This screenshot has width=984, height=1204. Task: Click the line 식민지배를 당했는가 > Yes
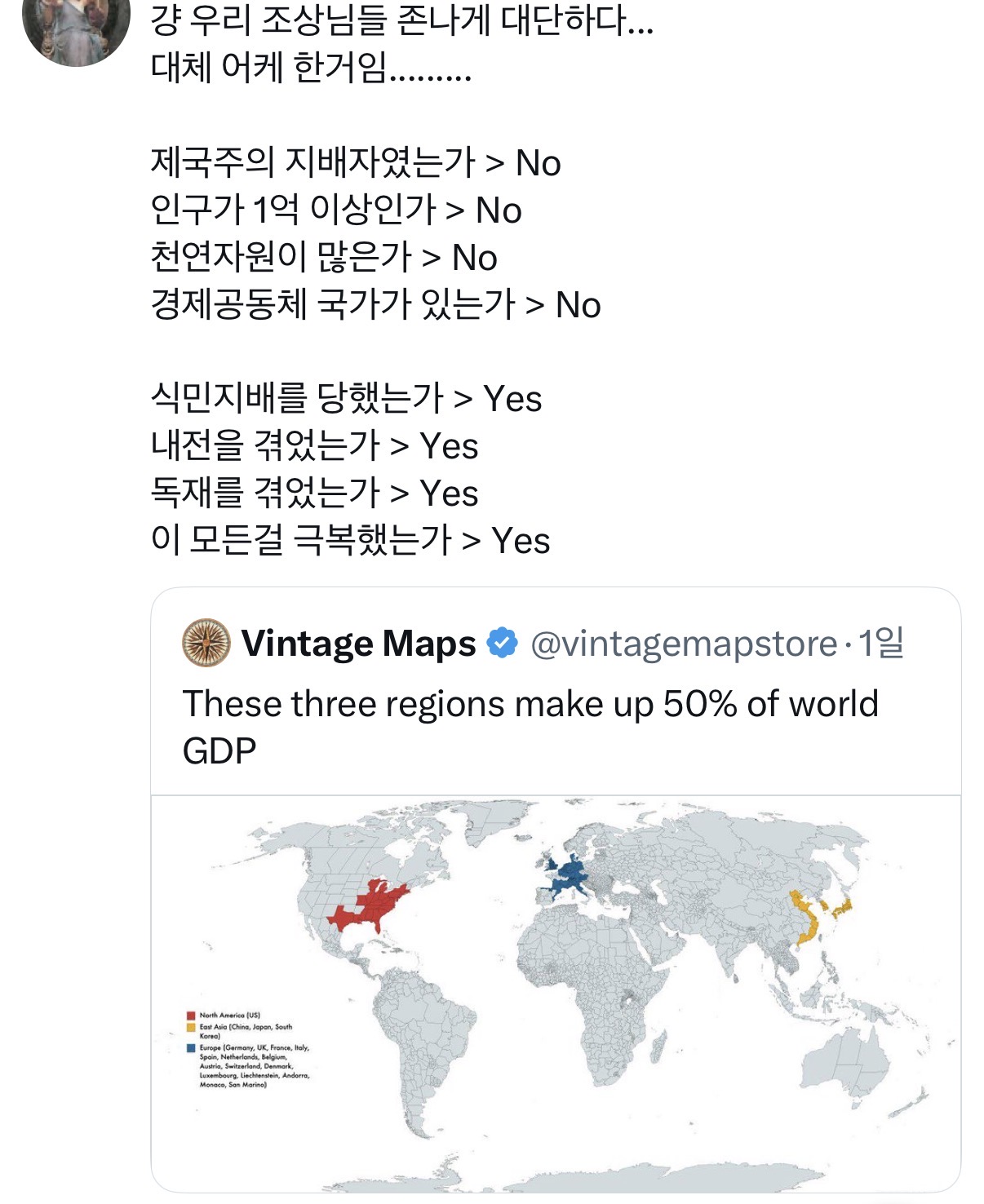[x=346, y=398]
